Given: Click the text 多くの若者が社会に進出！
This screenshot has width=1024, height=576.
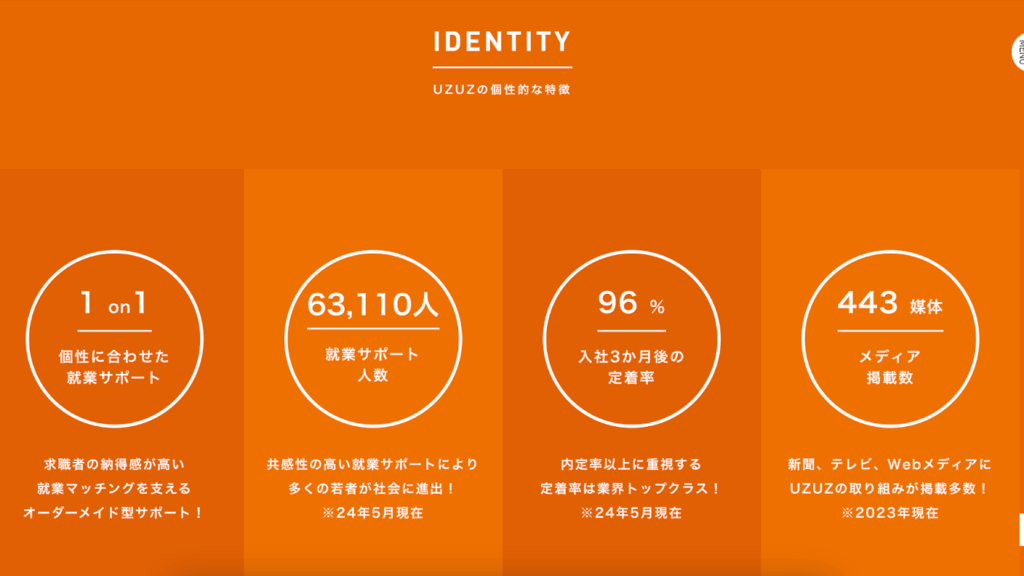Looking at the screenshot, I should (x=373, y=488).
